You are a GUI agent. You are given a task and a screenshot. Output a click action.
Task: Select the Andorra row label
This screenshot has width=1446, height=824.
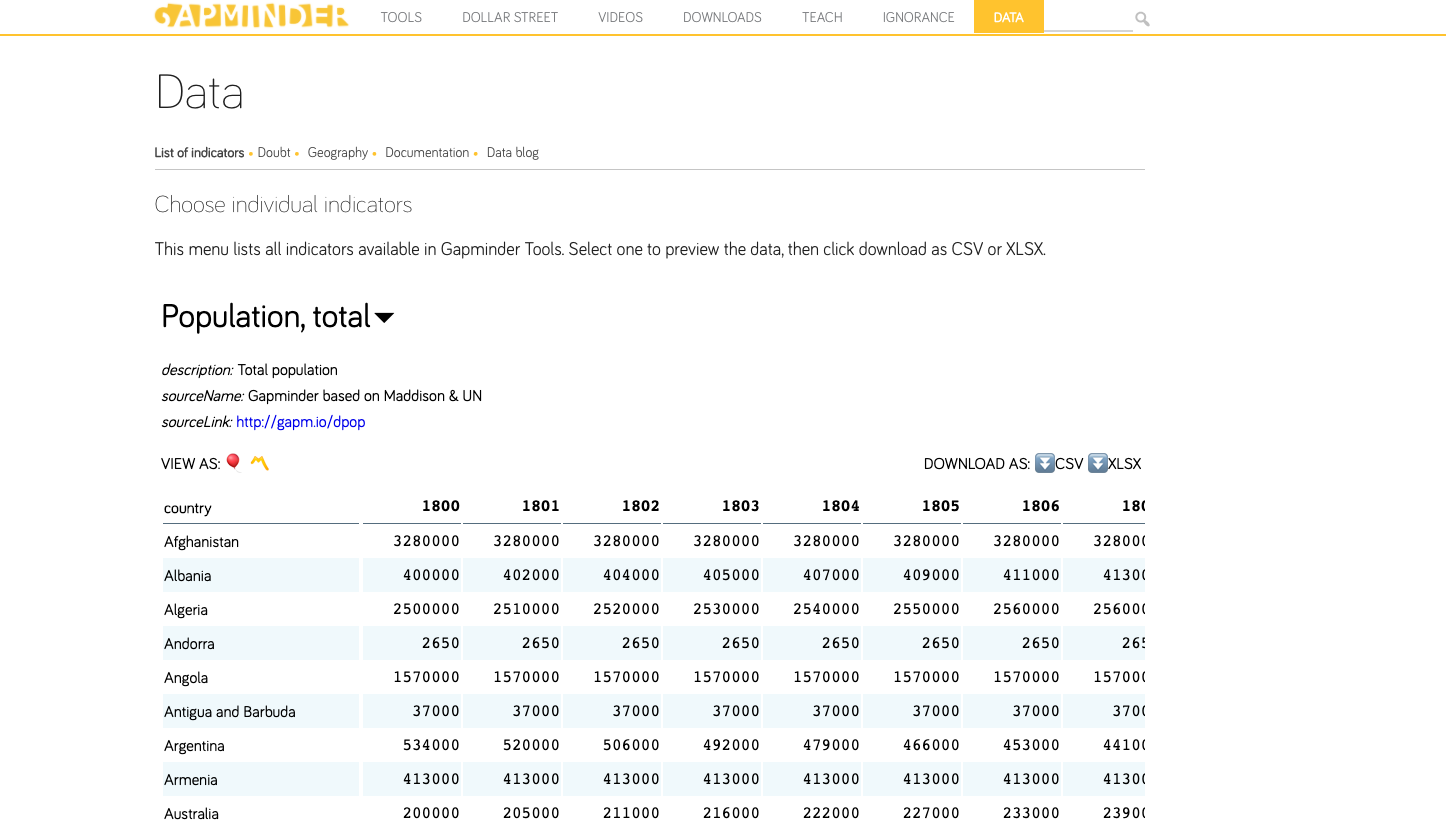point(189,644)
